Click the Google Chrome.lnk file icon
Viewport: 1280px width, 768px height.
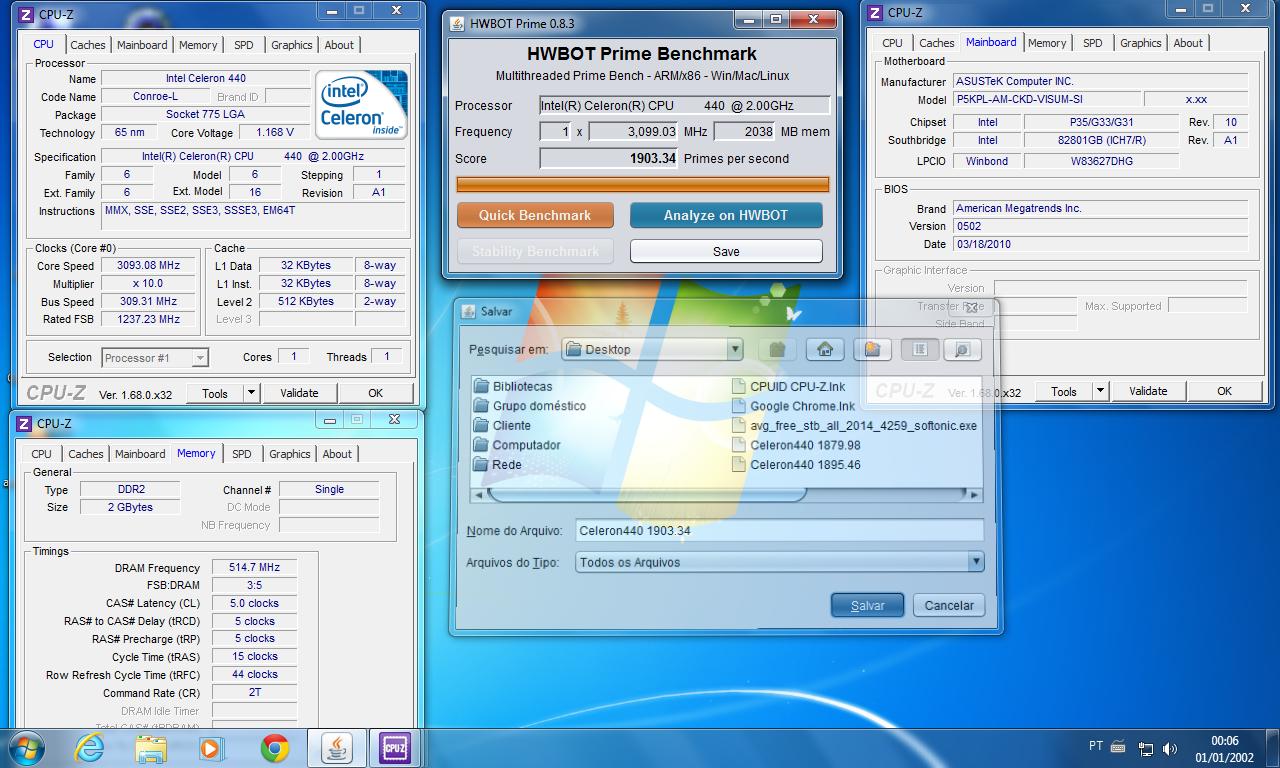click(x=739, y=406)
